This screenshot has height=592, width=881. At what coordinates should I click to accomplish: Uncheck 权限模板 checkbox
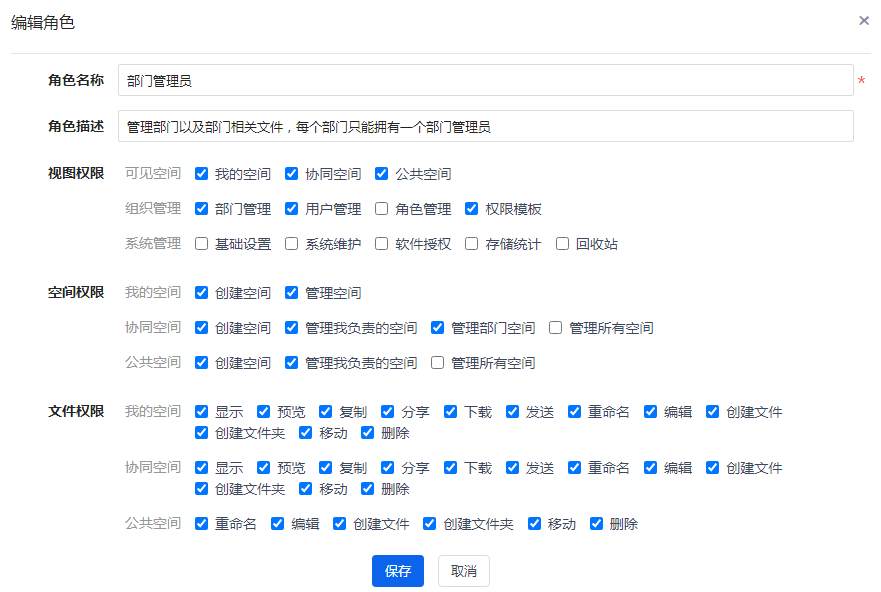pos(471,208)
